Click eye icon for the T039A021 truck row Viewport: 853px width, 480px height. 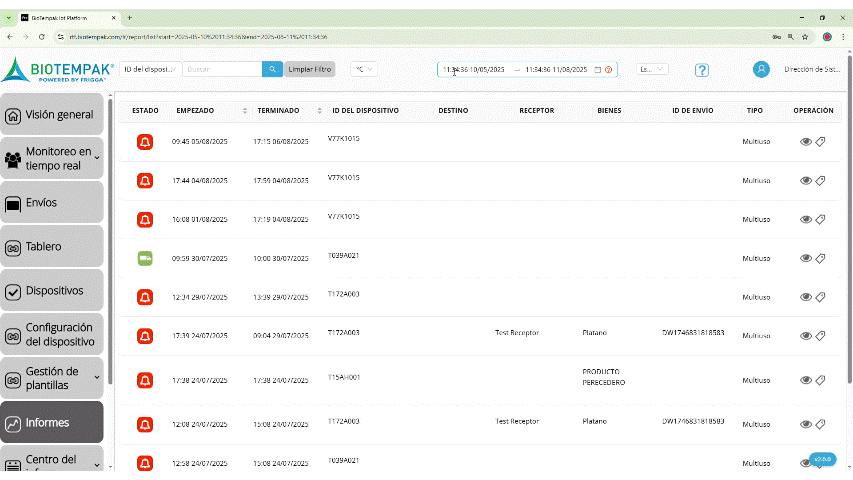tap(806, 258)
